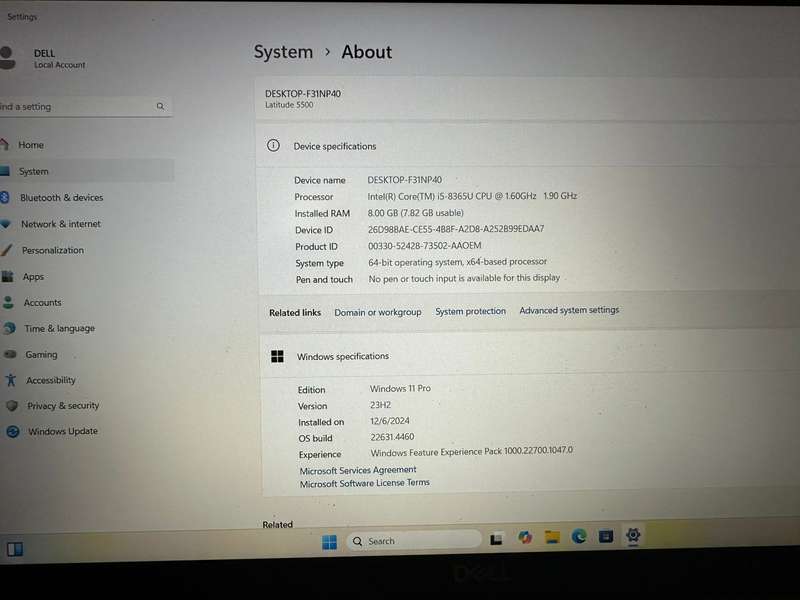Select the 8.00 GB installed RAM value
The width and height of the screenshot is (800, 600).
coord(415,213)
